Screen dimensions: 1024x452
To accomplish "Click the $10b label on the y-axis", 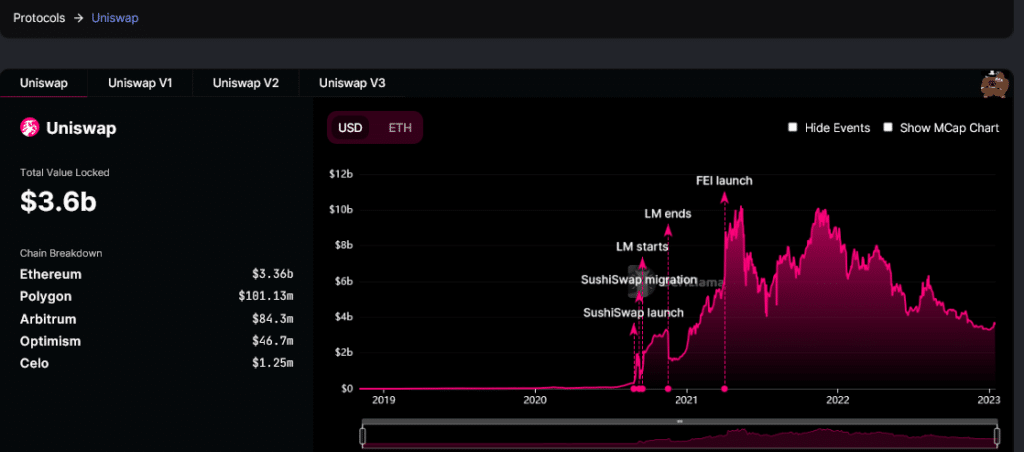I will (340, 210).
